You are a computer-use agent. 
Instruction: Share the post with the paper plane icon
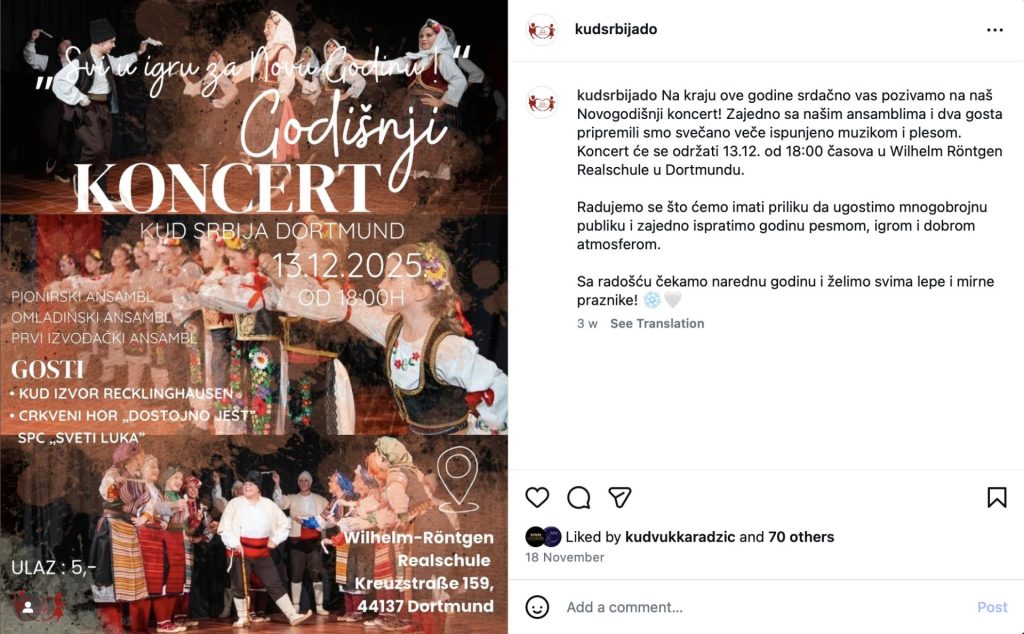coord(619,498)
